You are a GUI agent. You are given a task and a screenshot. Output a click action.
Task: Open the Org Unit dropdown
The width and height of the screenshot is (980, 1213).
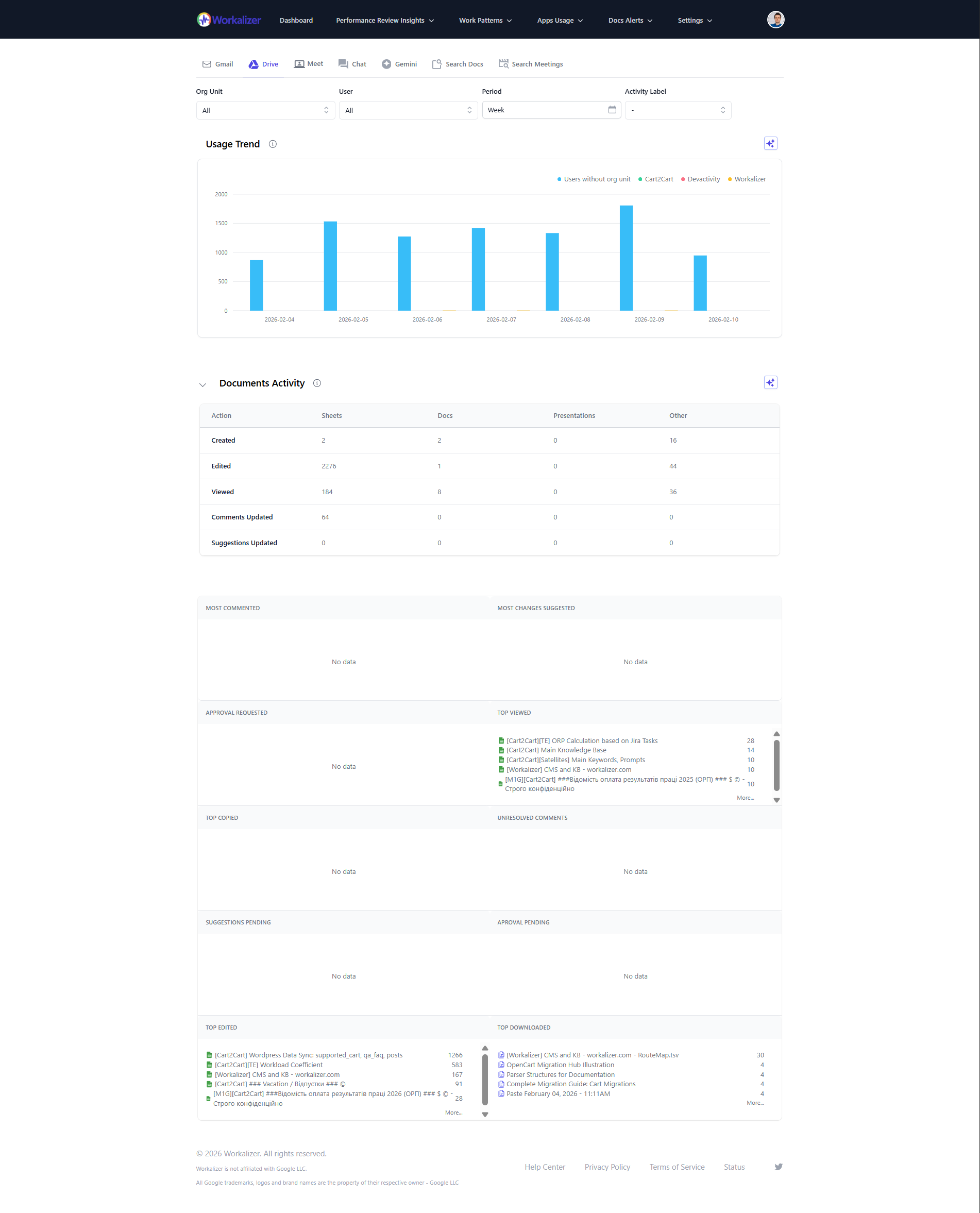point(265,110)
